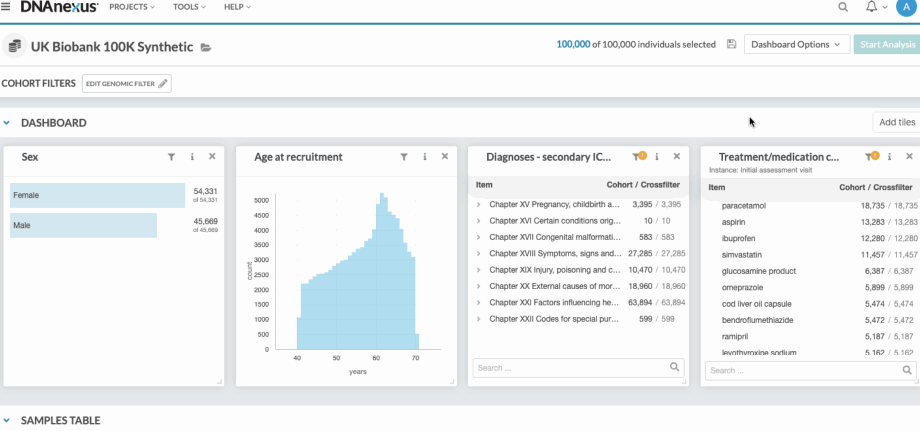920x431 pixels.
Task: Open the Tools menu
Action: pos(190,7)
